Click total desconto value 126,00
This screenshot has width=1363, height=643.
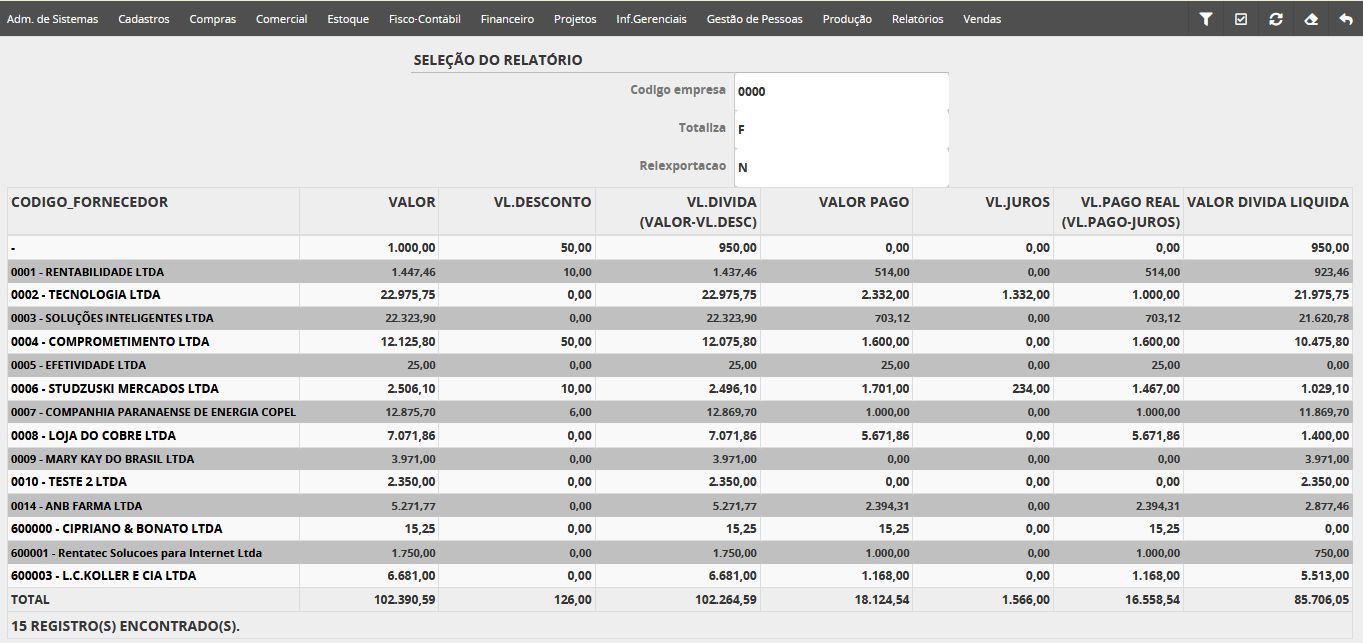(573, 600)
